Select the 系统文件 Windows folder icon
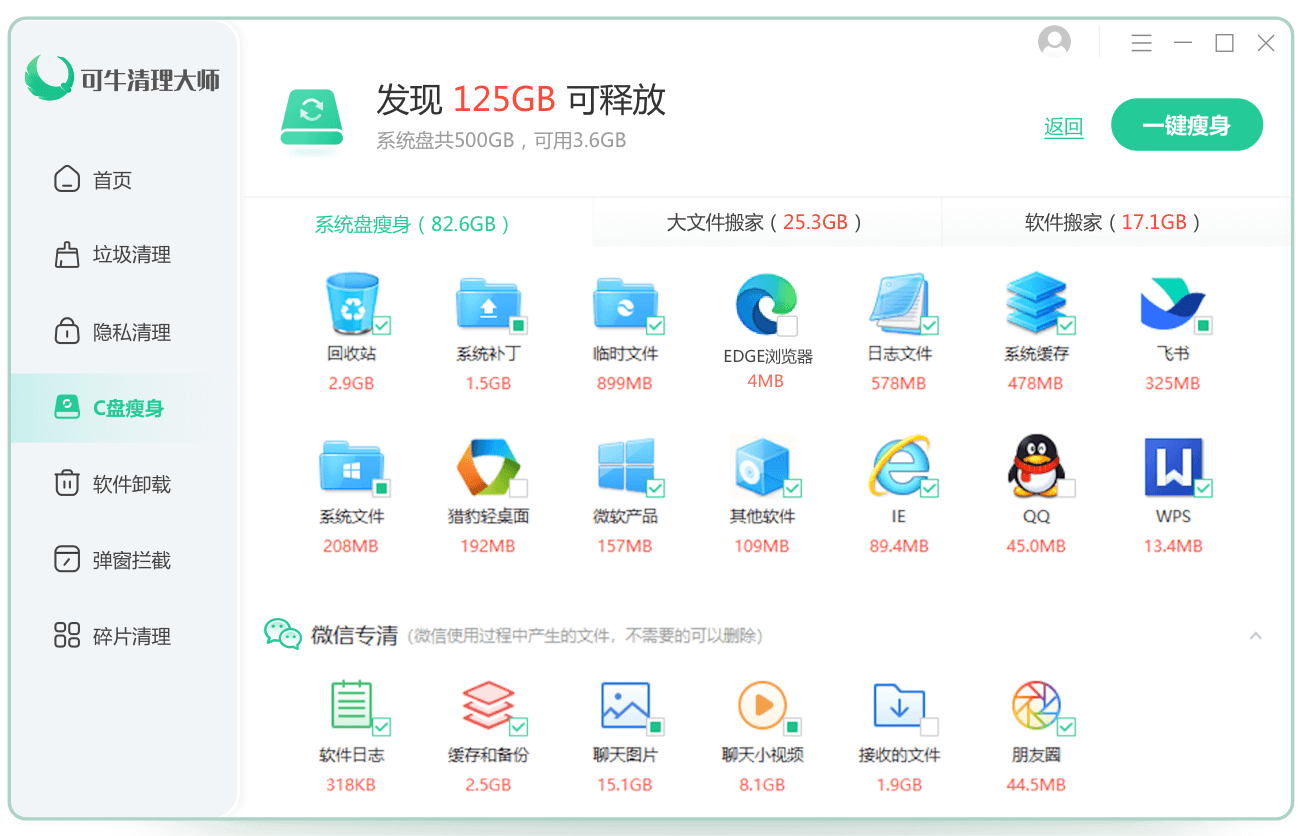This screenshot has height=836, width=1300. pyautogui.click(x=351, y=467)
